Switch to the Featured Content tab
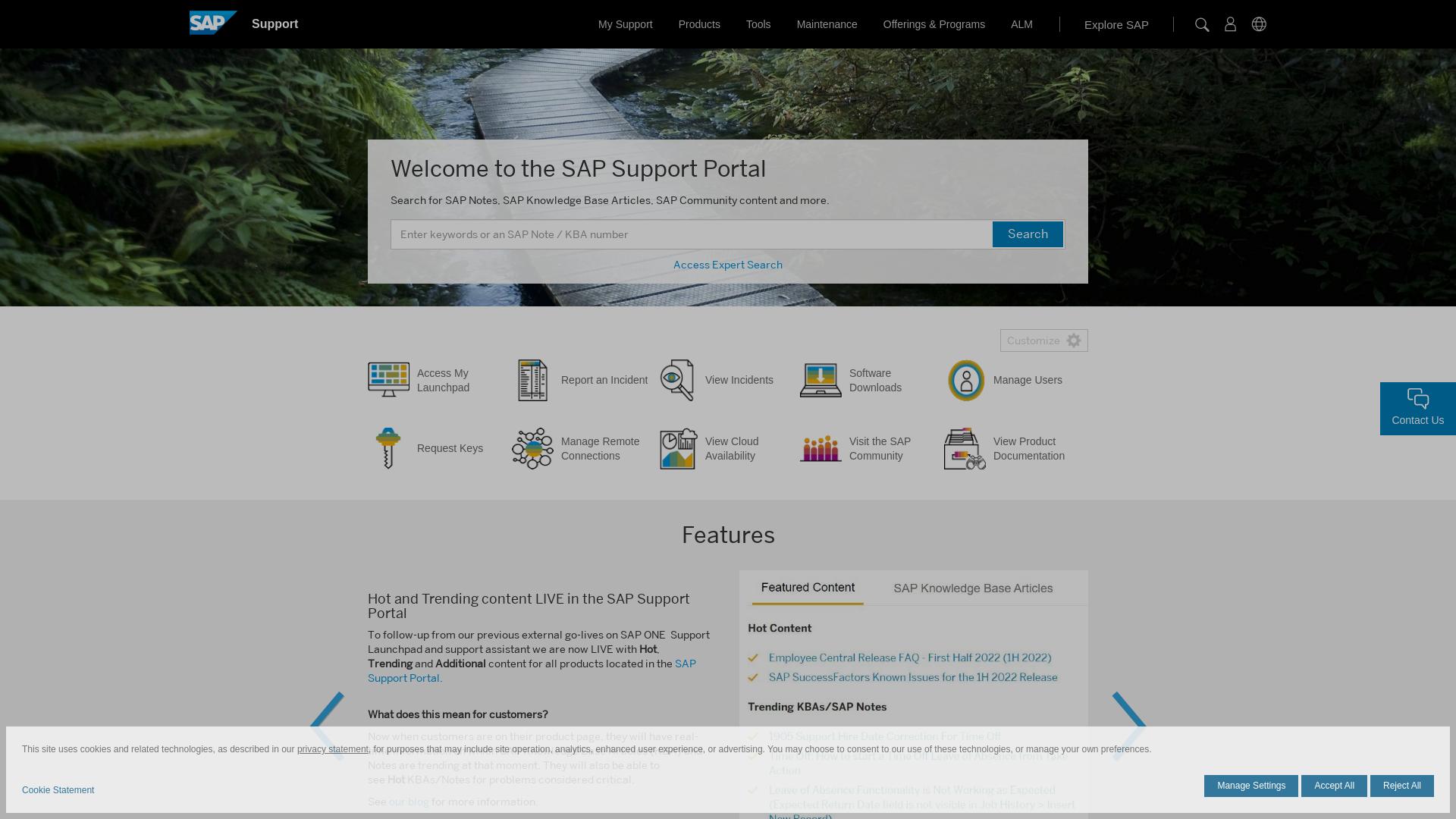 tap(808, 588)
